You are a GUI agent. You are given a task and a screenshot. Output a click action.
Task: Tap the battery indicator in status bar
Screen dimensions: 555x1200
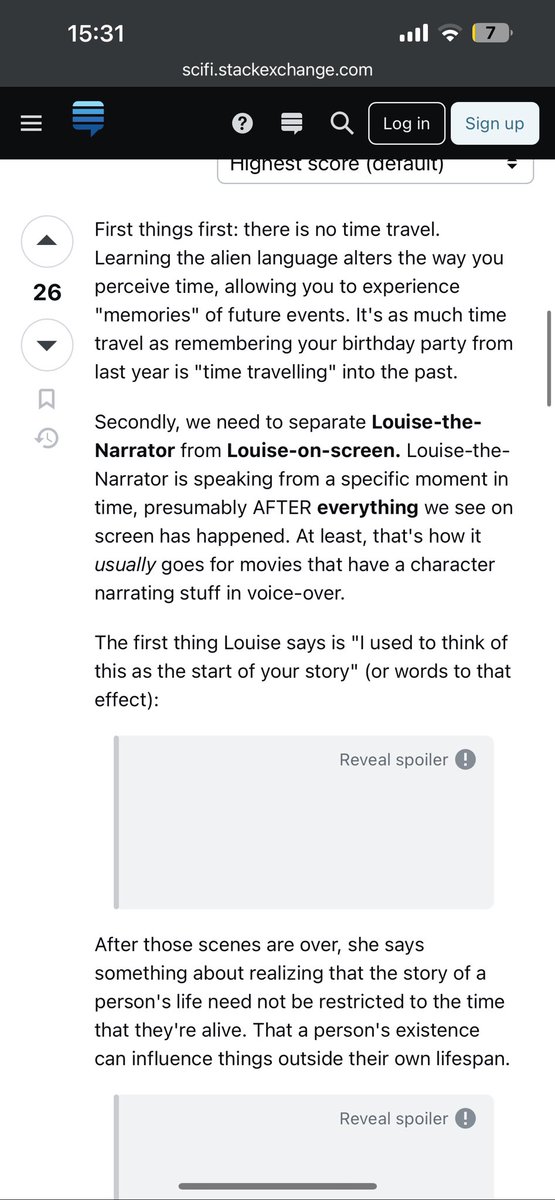click(x=491, y=33)
